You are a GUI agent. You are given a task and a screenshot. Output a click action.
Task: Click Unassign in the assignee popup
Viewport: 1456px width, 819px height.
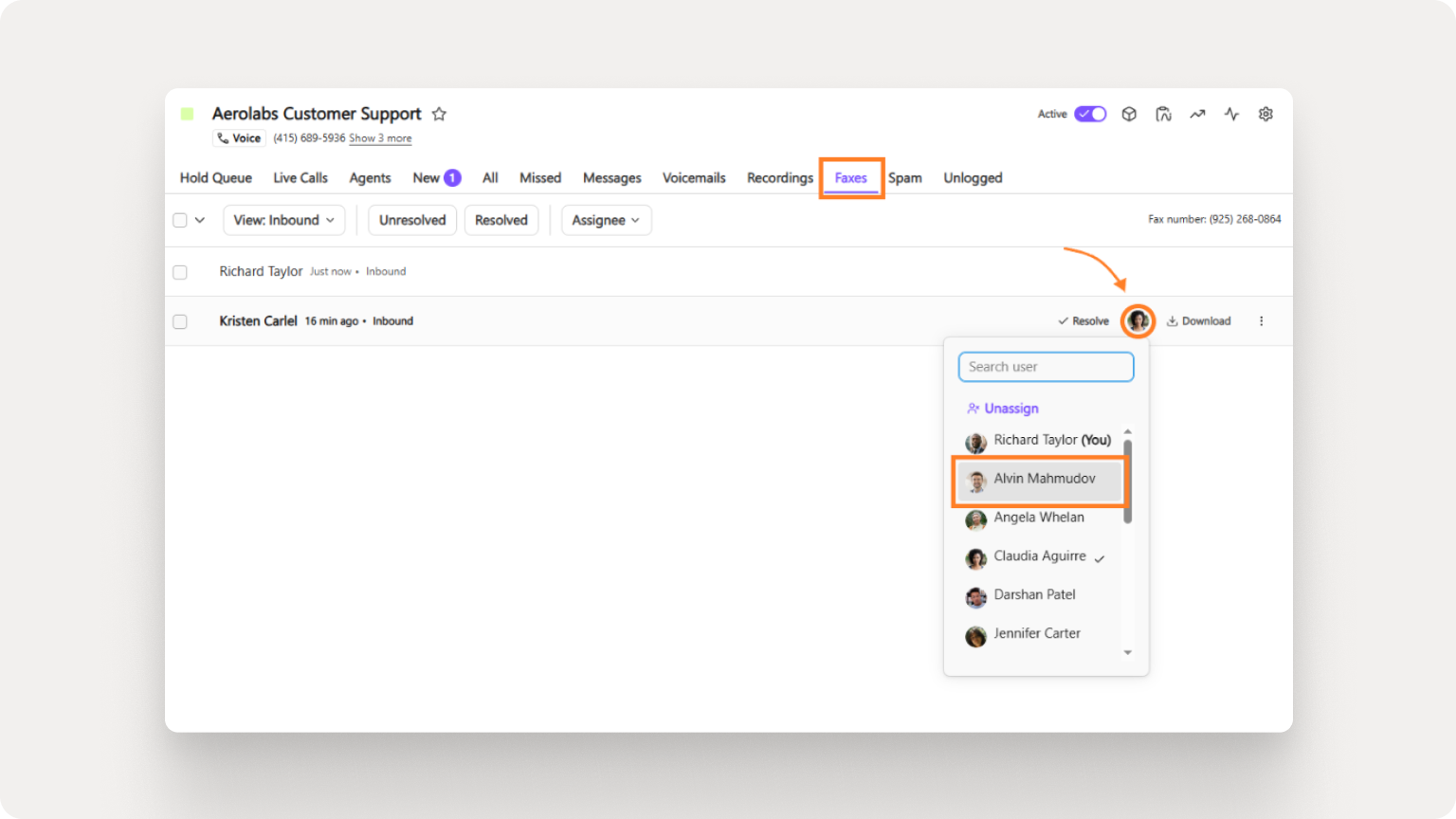[x=1010, y=408]
